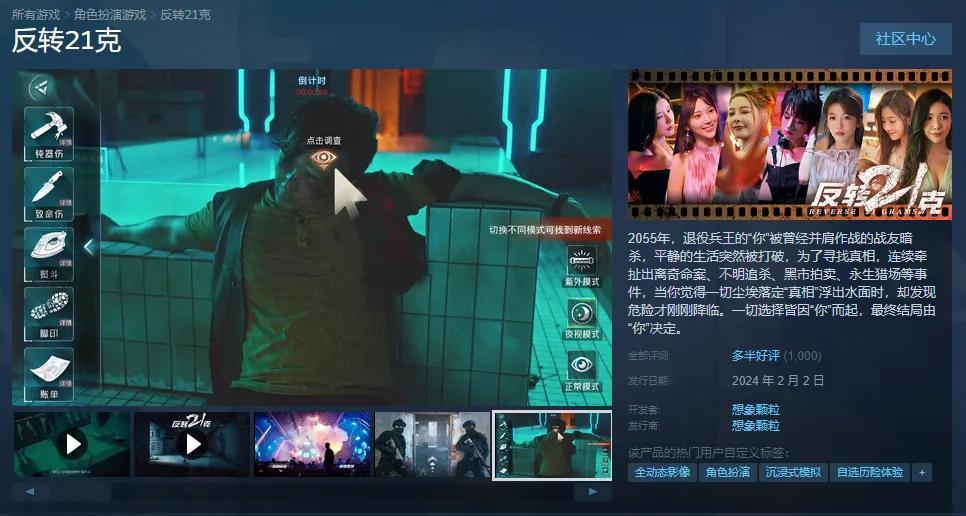Screen dimensions: 966x516
Task: Click the thumbnail strip right arrow
Action: coord(593,491)
